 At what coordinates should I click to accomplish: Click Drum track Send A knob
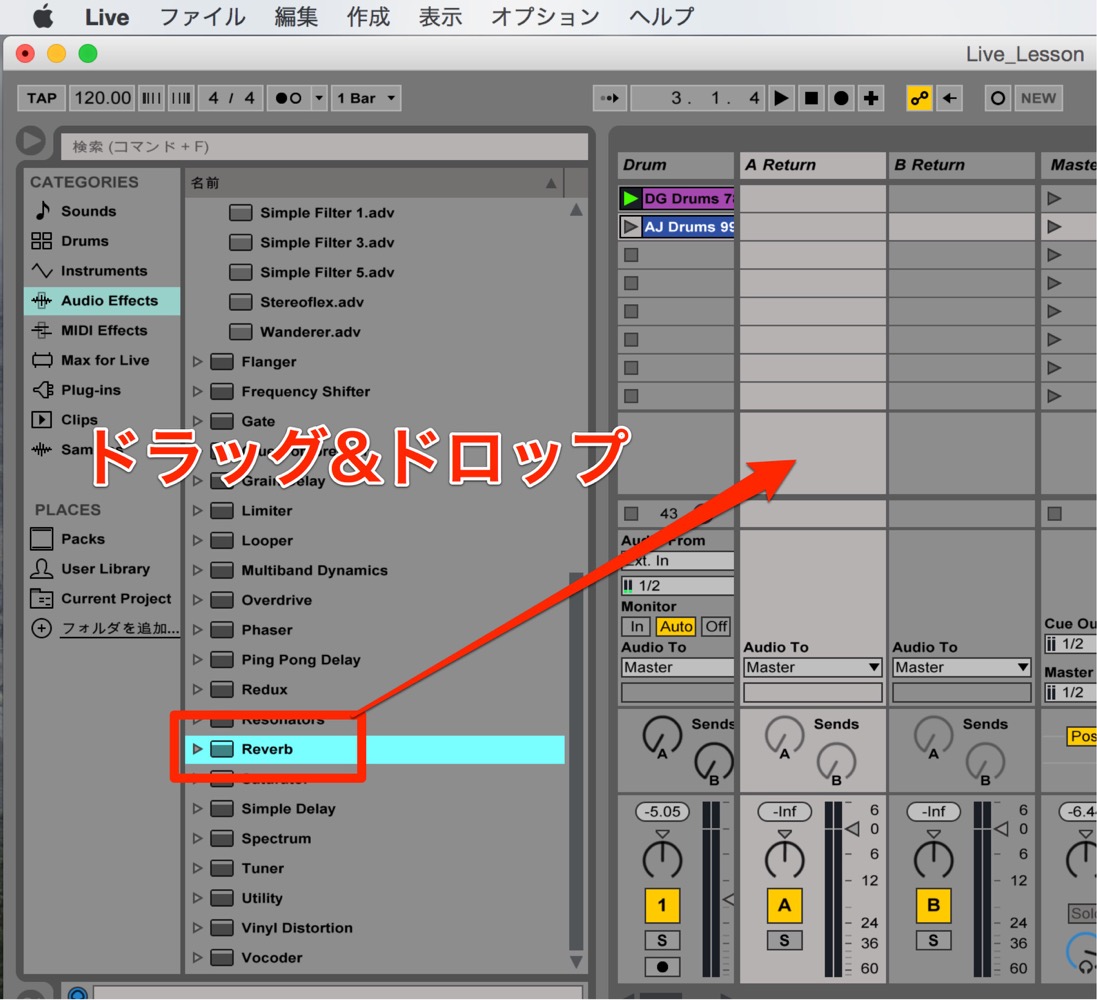point(662,736)
